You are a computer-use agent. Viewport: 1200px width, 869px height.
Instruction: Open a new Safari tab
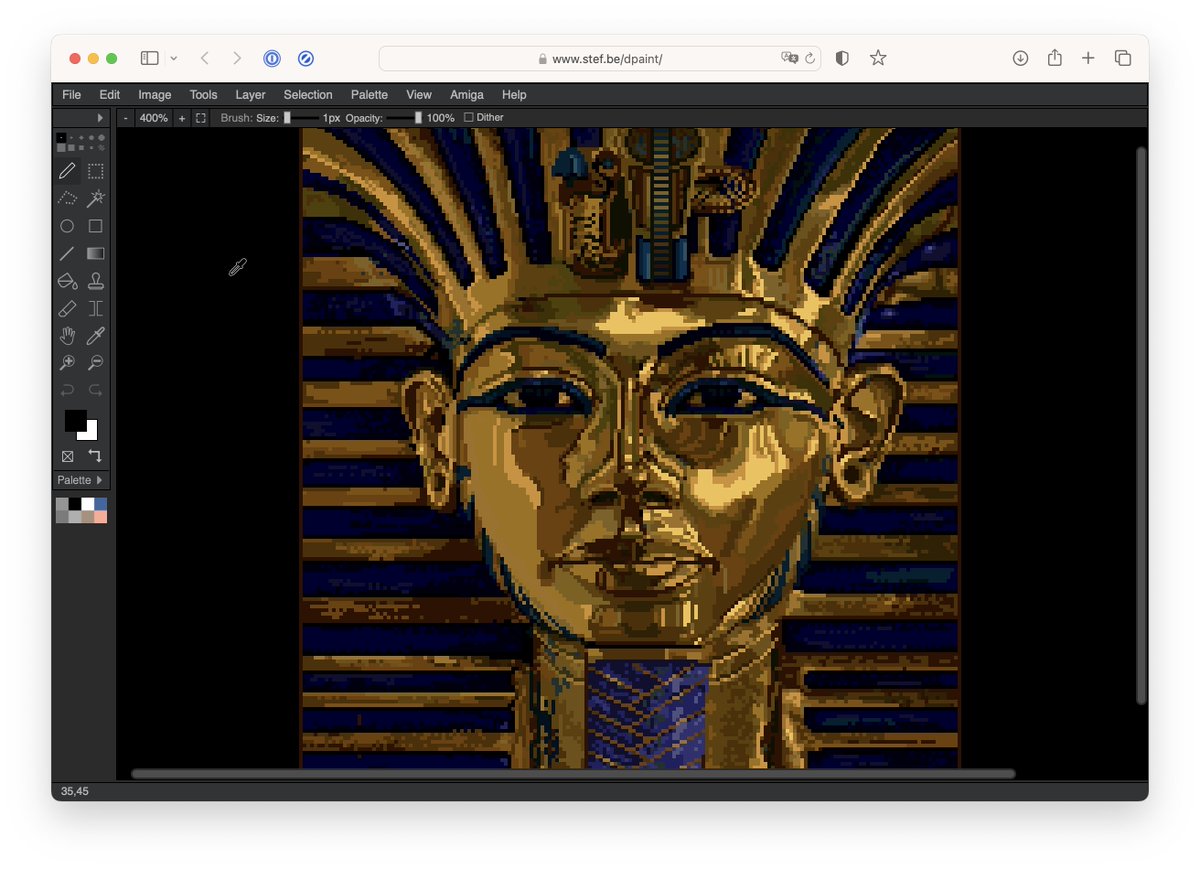(x=1088, y=58)
